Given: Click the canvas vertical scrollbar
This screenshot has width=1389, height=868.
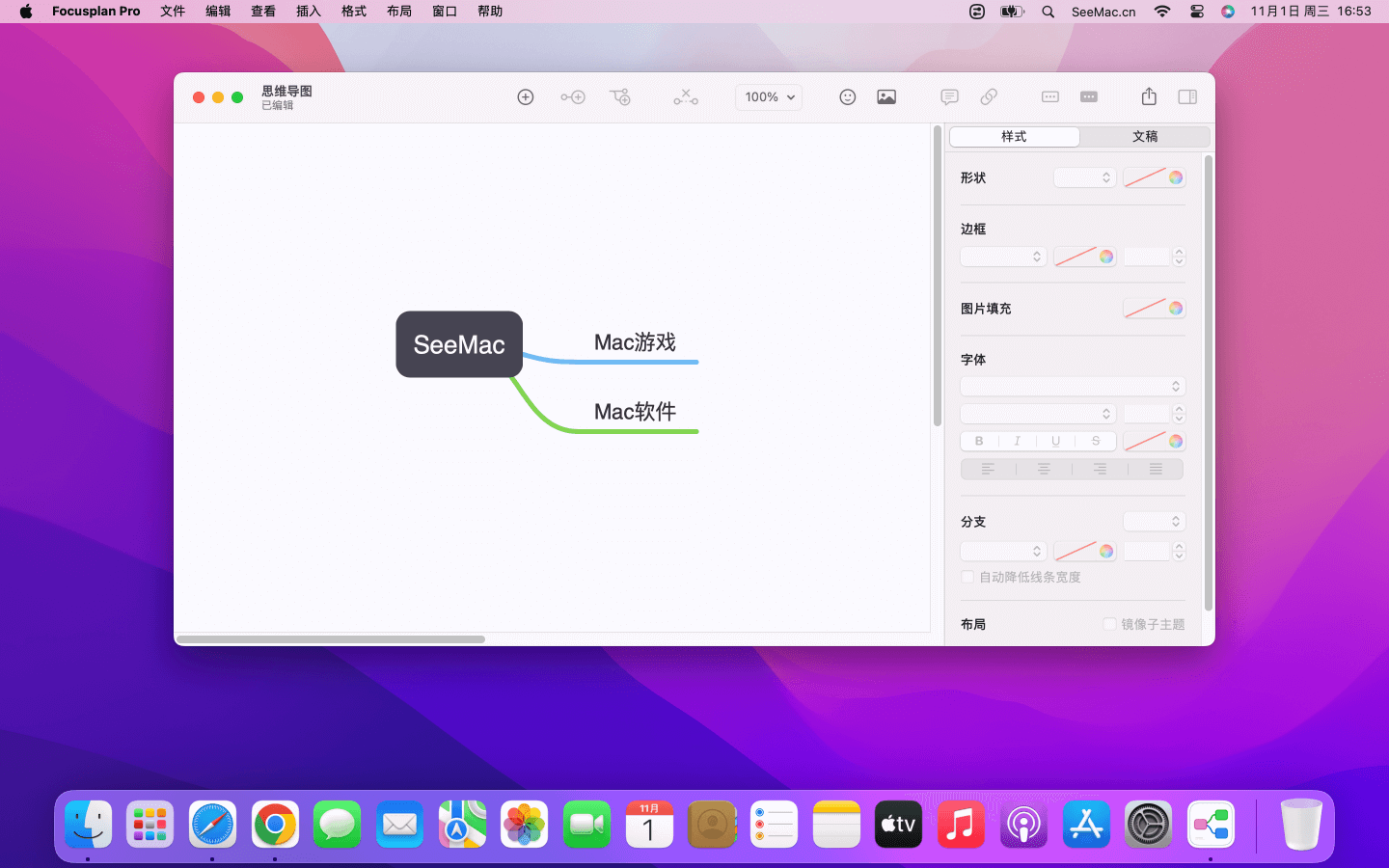Looking at the screenshot, I should click(x=938, y=276).
